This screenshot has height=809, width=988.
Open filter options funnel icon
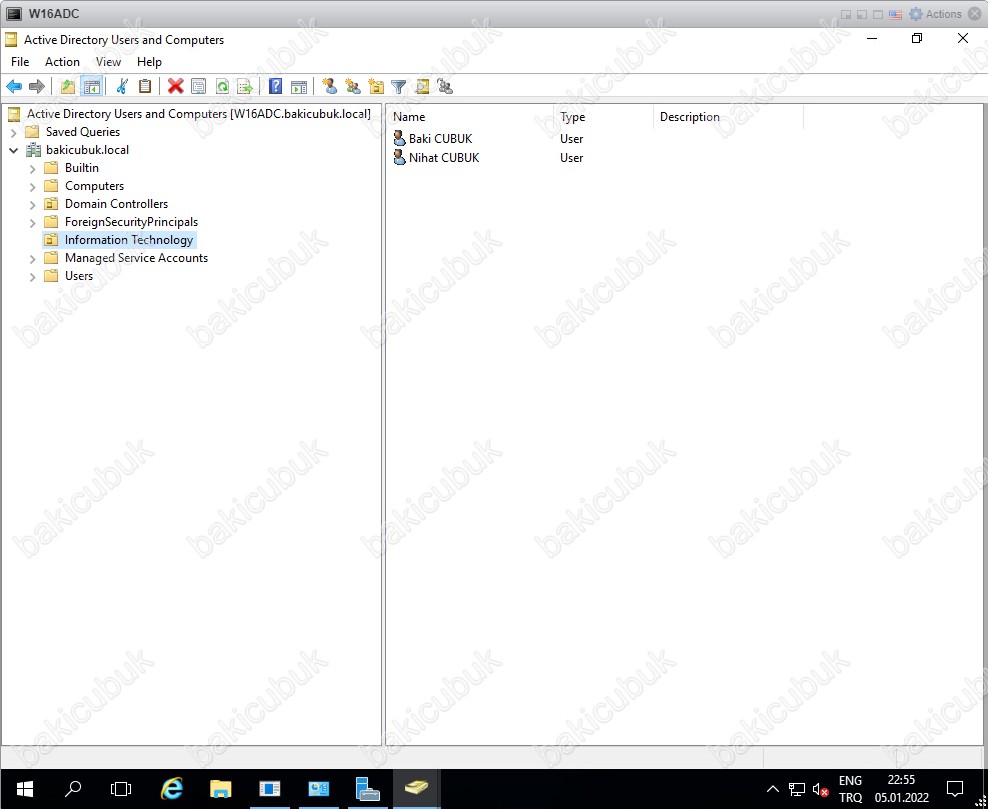pos(398,86)
